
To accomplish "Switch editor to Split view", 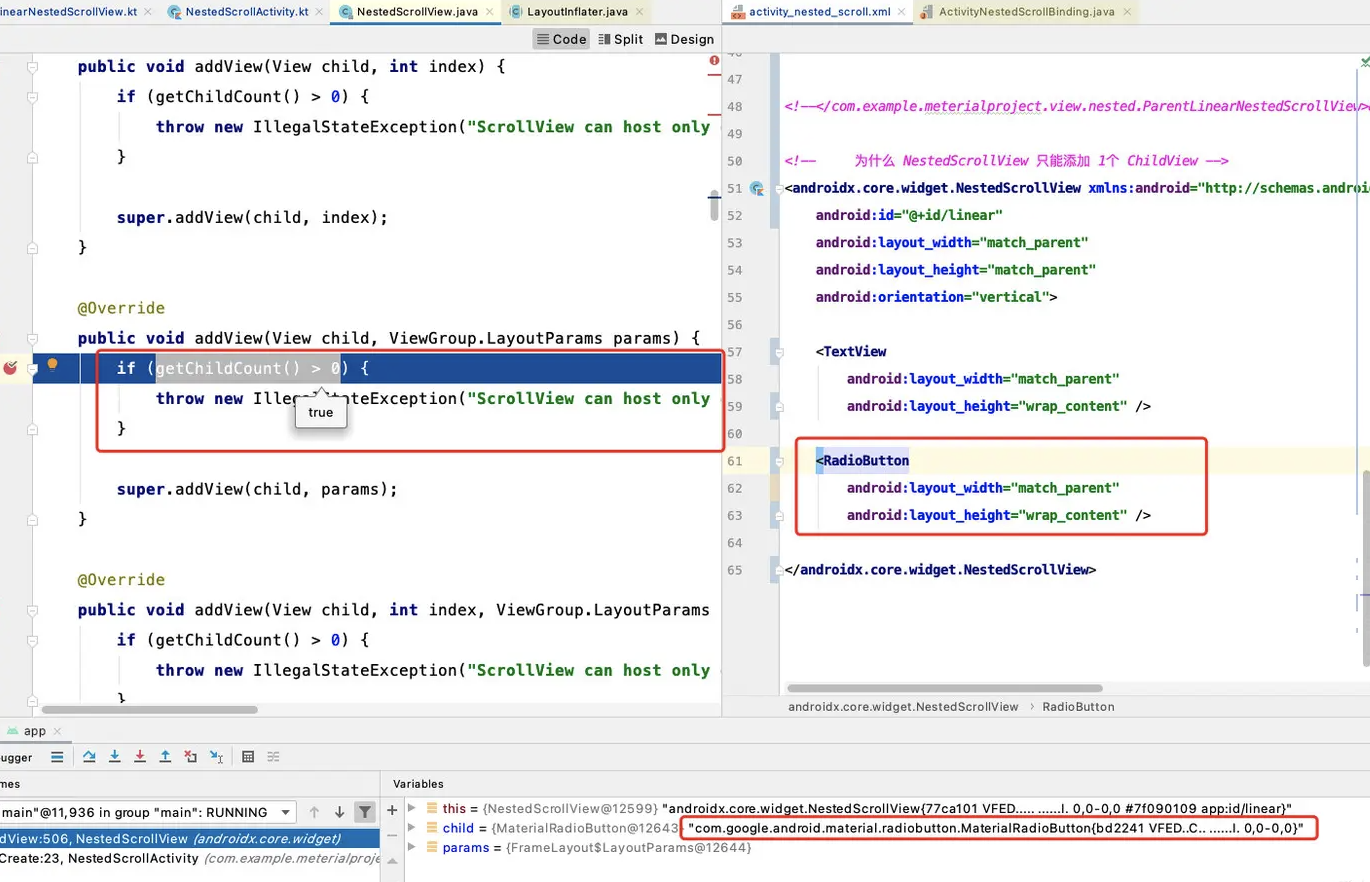I will point(621,39).
